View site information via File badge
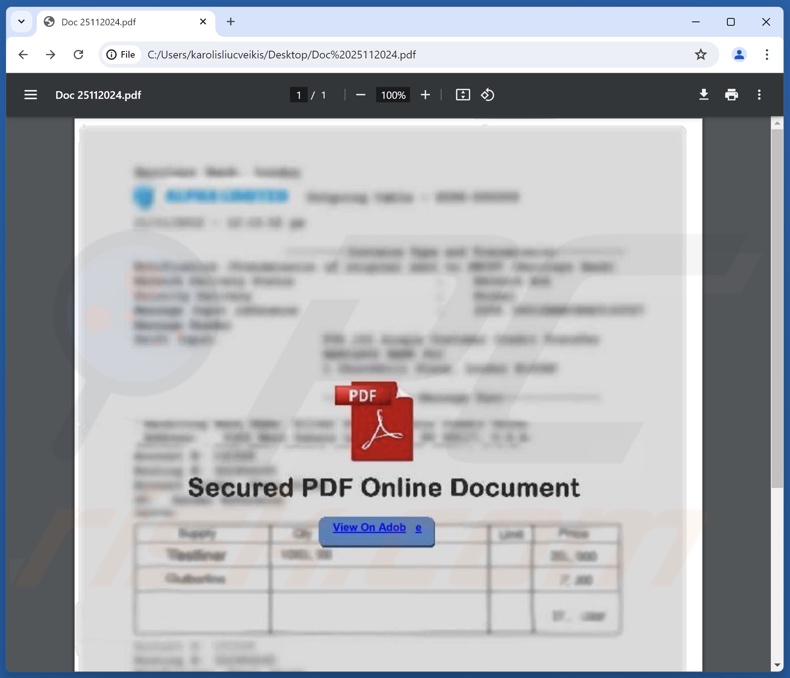Screen dimensions: 790x678 [x=121, y=54]
